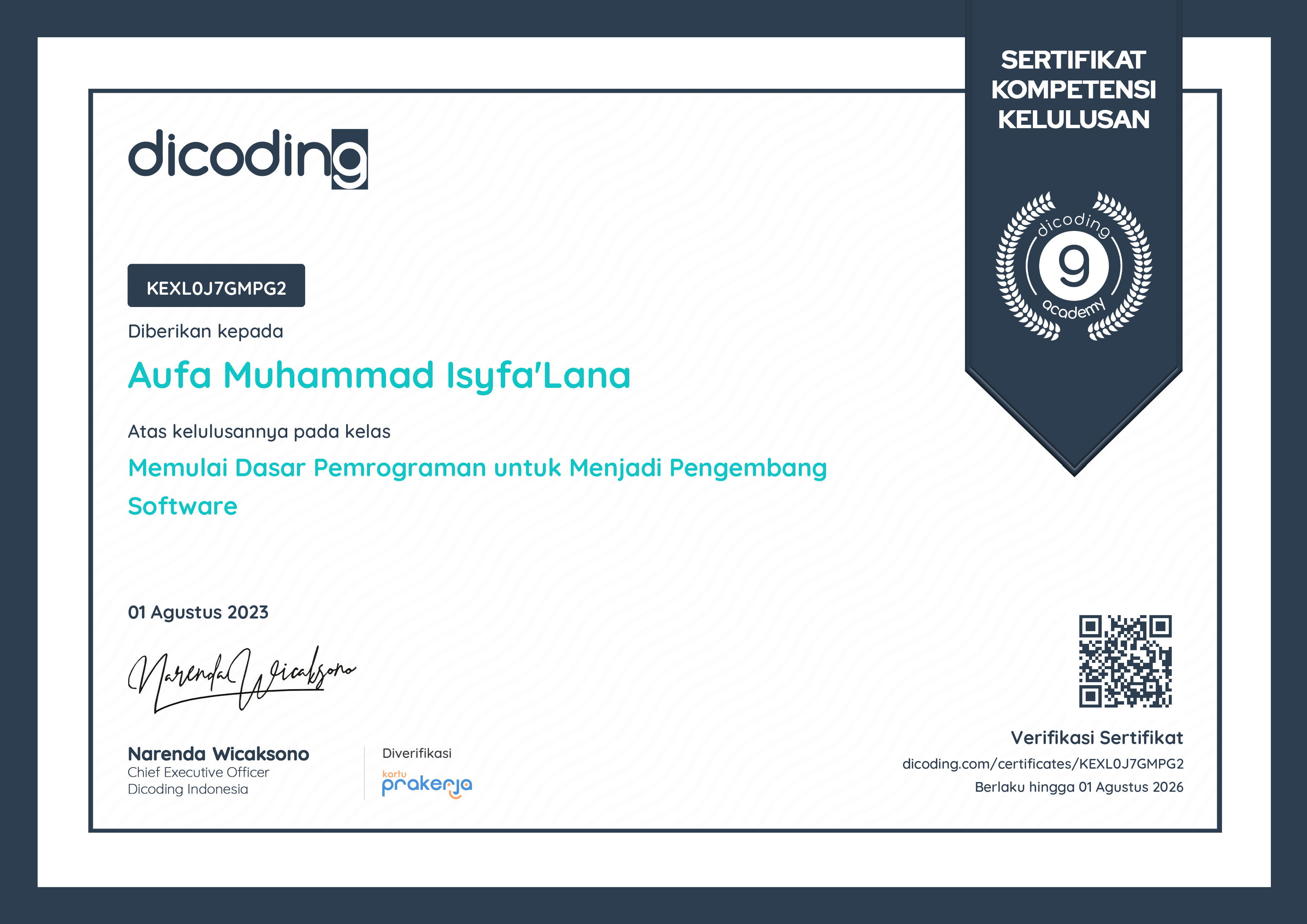Select the certificate code KEXL0J7GMPG2 badge

(216, 286)
